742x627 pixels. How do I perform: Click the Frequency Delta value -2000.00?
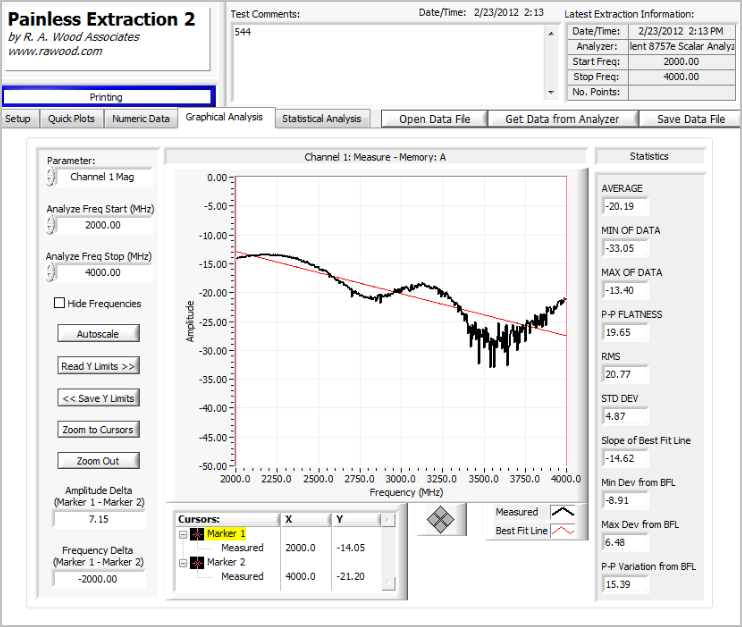pyautogui.click(x=99, y=579)
